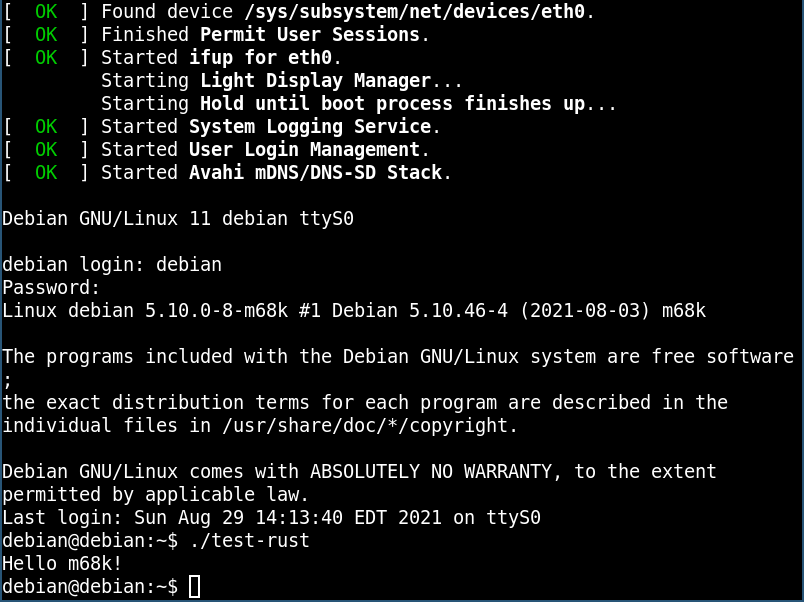Click the Debian GNU/Linux 11 debian ttyS0 banner
The width and height of the screenshot is (804, 602).
[178, 218]
